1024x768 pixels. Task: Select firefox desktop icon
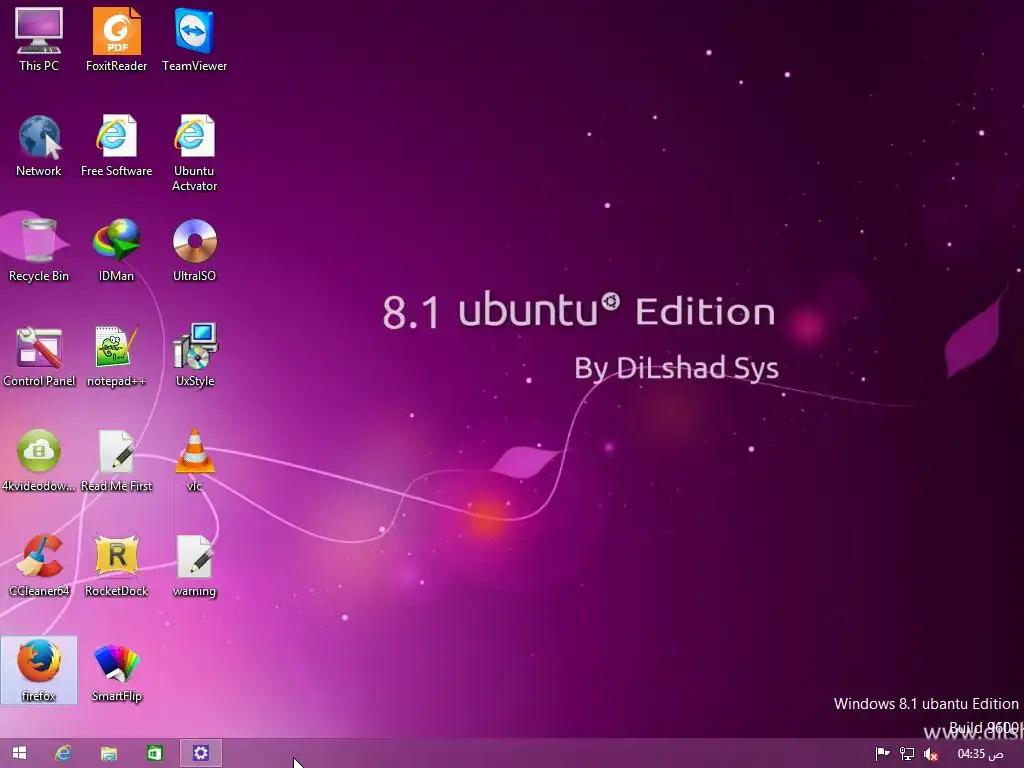pyautogui.click(x=39, y=670)
